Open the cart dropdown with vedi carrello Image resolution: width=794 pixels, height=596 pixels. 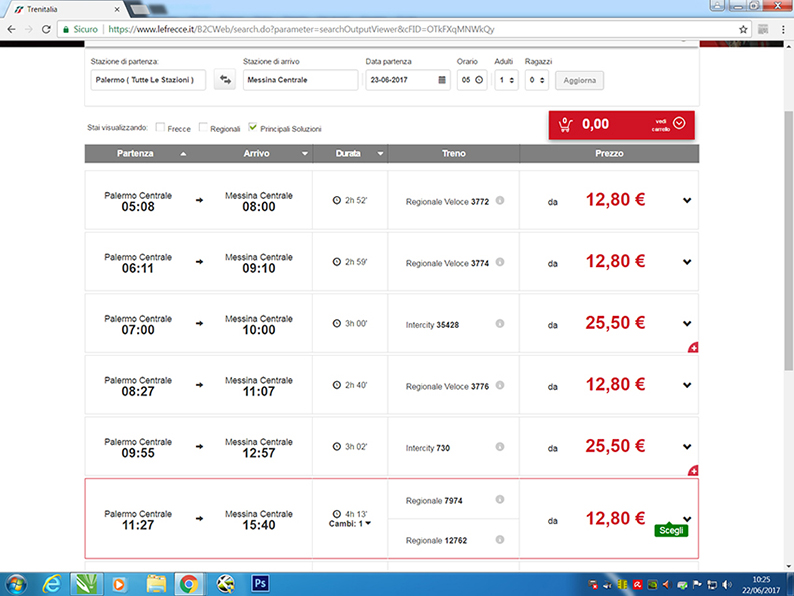pos(679,124)
